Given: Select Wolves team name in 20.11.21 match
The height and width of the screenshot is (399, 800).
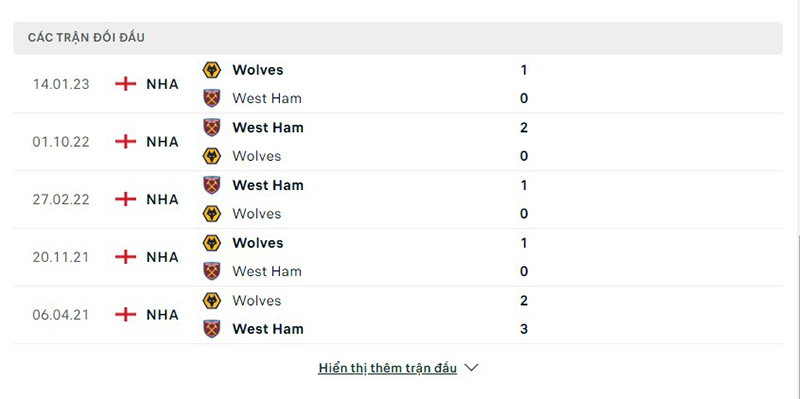Looking at the screenshot, I should coord(258,243).
